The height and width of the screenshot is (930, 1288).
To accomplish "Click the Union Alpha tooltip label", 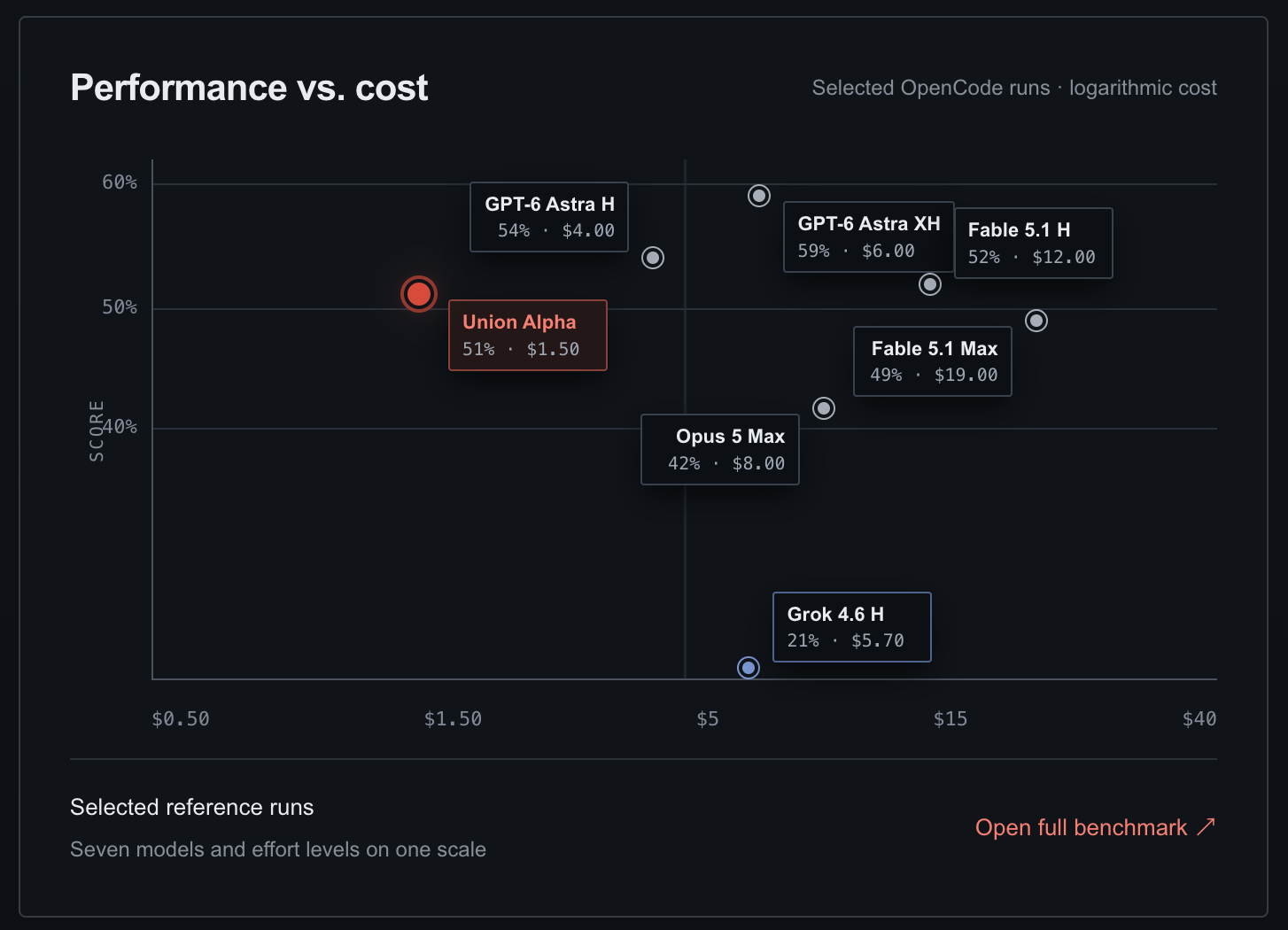I will coord(528,336).
